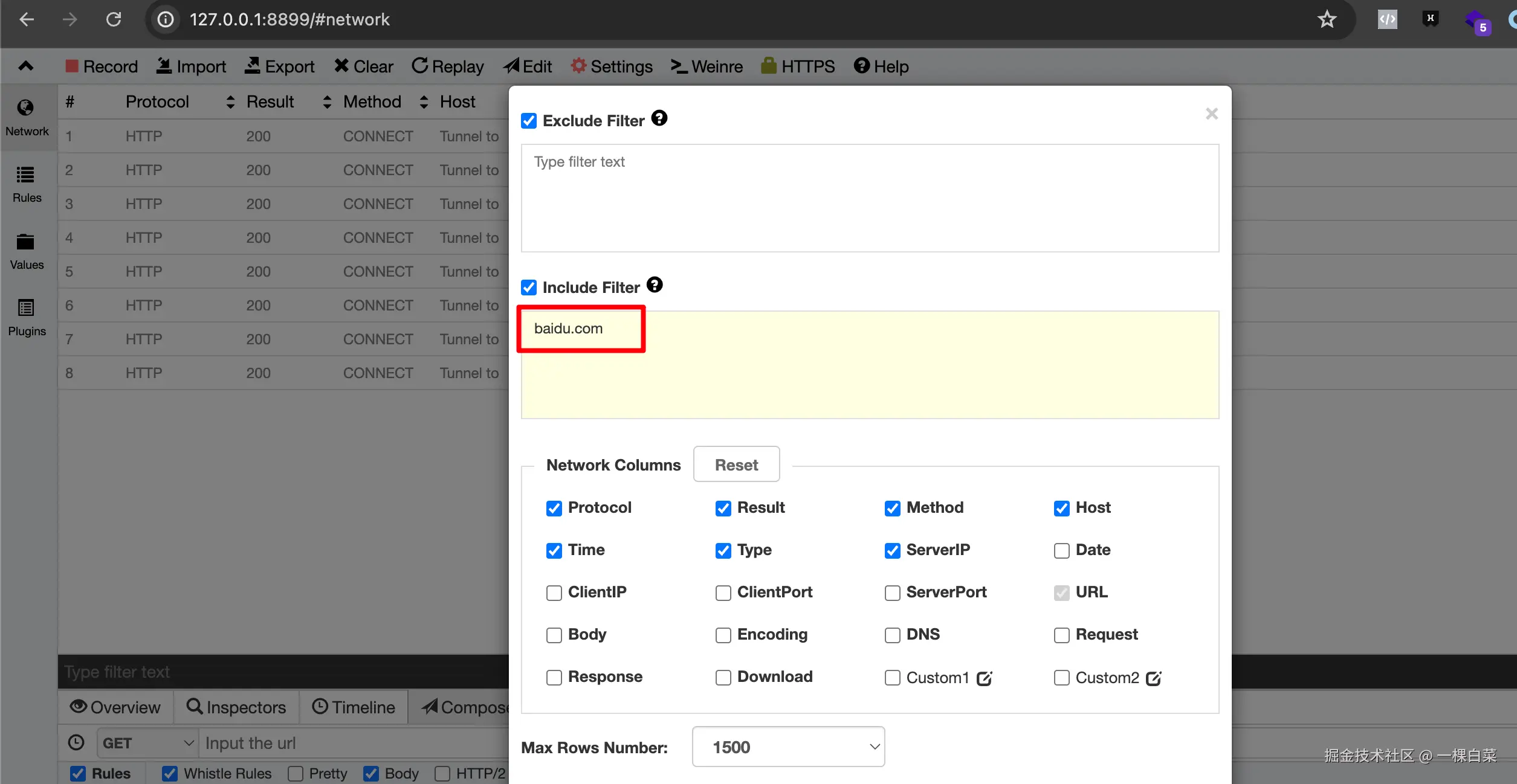The width and height of the screenshot is (1517, 784).
Task: Click the Record toolbar icon
Action: (72, 66)
